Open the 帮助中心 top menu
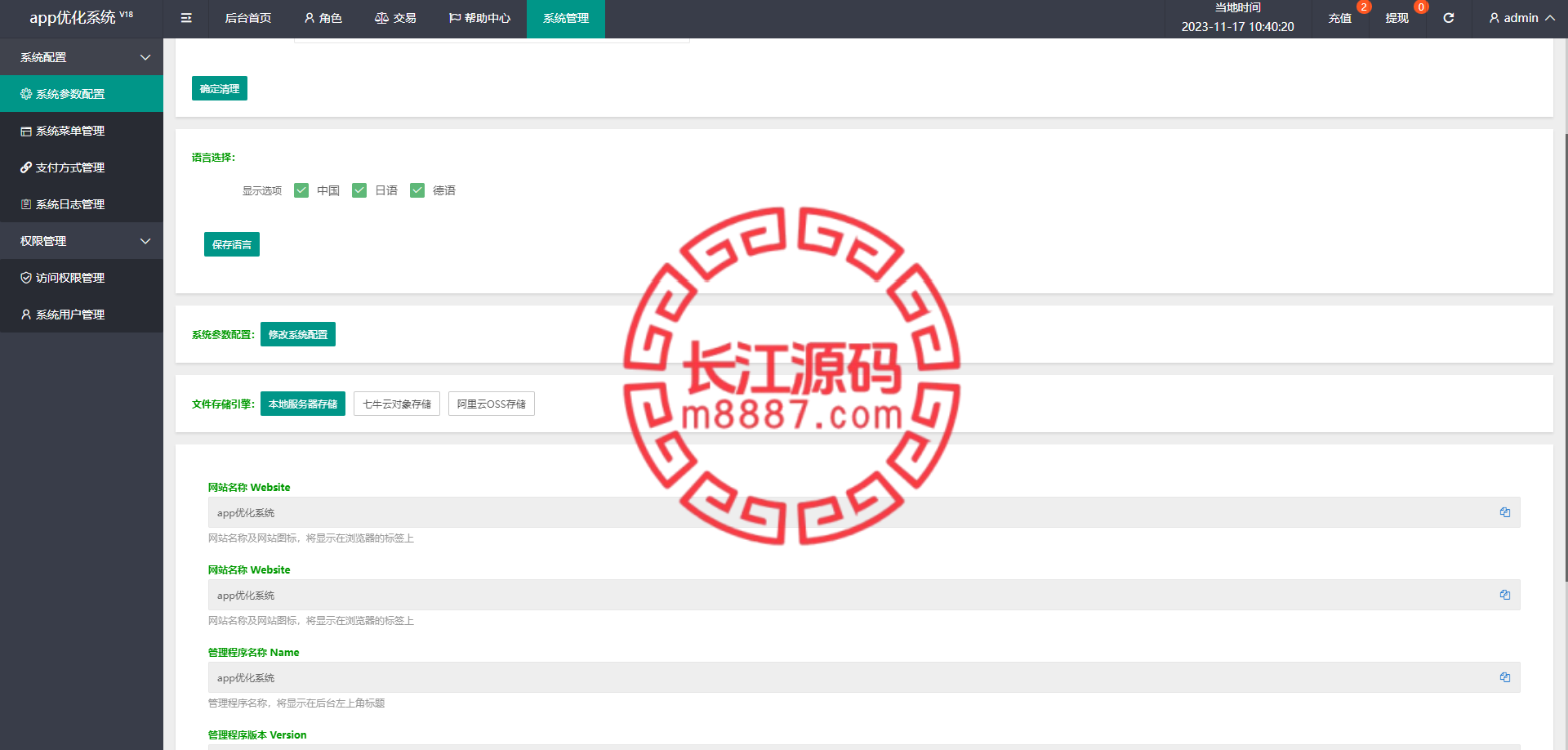The height and width of the screenshot is (750, 1568). pyautogui.click(x=479, y=18)
